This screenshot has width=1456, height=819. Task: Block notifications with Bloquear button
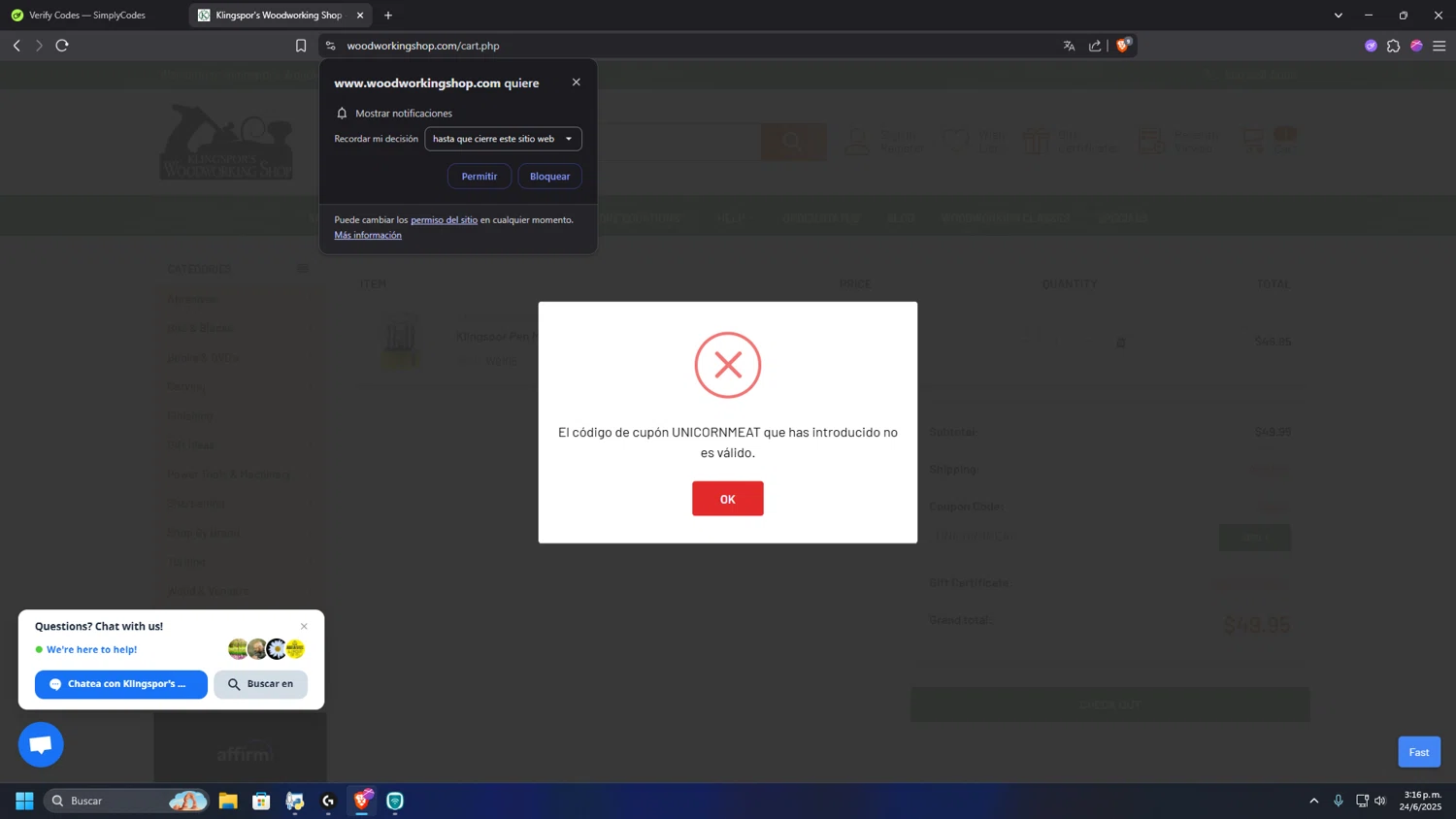[x=549, y=177]
